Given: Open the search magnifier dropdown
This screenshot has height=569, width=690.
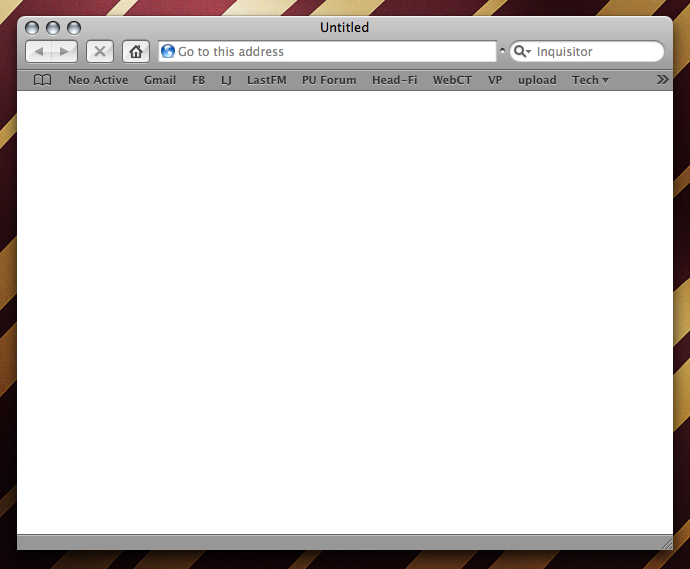Looking at the screenshot, I should pos(522,51).
